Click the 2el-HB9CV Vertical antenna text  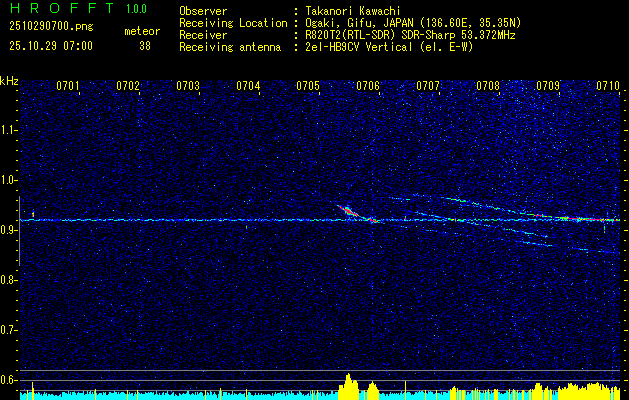point(389,47)
